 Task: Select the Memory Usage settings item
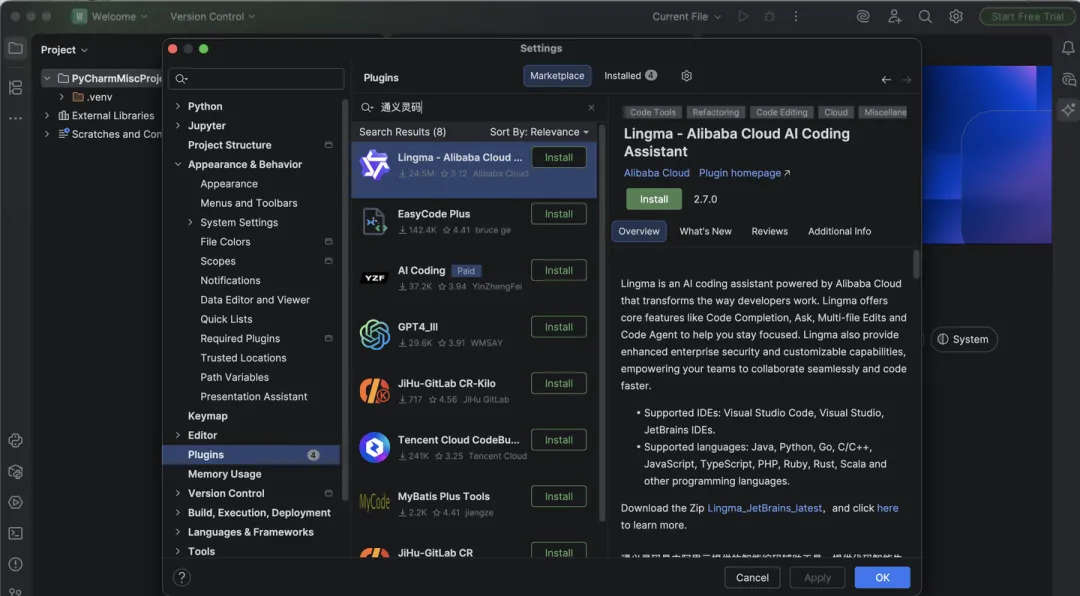[225, 473]
